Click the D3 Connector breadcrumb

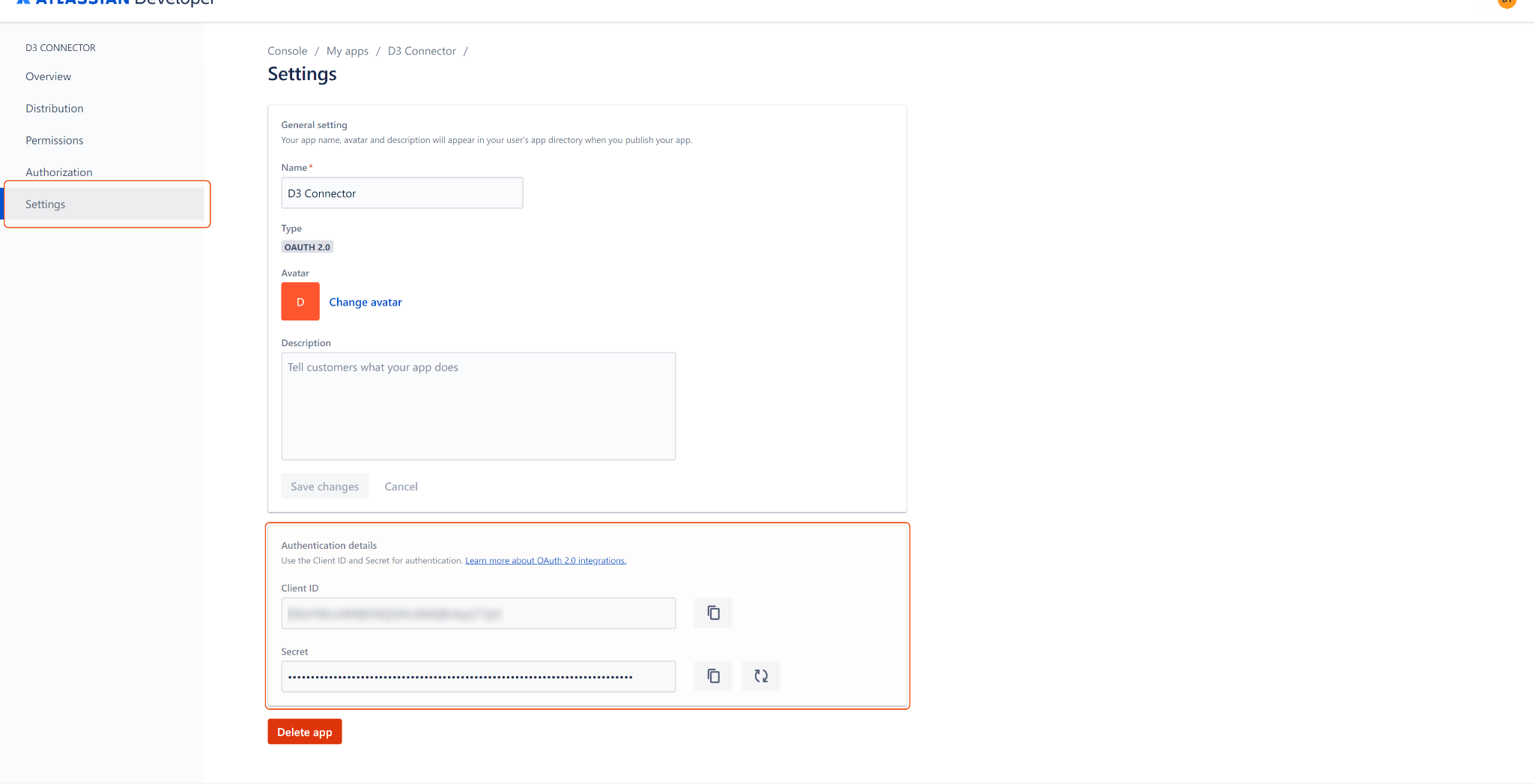click(x=422, y=51)
